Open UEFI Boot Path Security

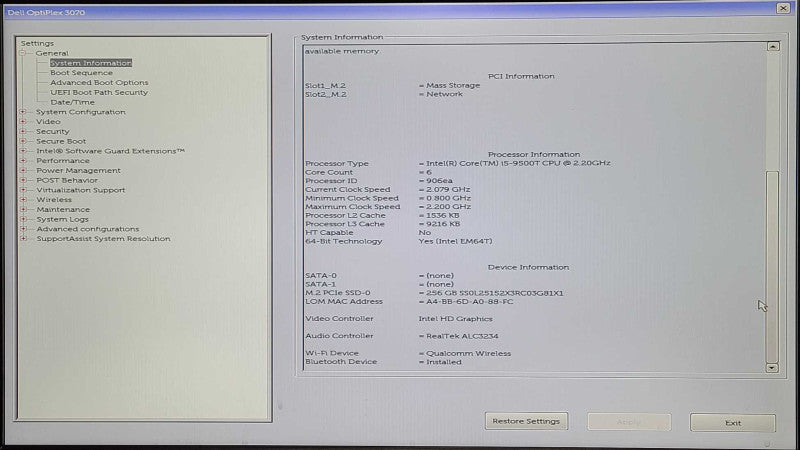[x=99, y=92]
